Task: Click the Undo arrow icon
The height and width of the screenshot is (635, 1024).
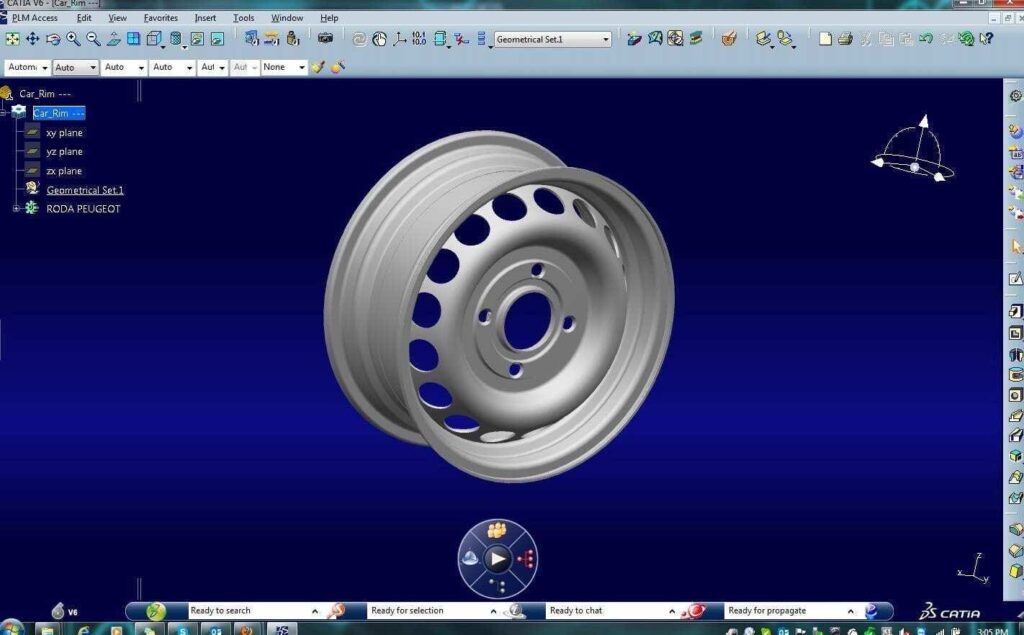Action: tap(926, 39)
